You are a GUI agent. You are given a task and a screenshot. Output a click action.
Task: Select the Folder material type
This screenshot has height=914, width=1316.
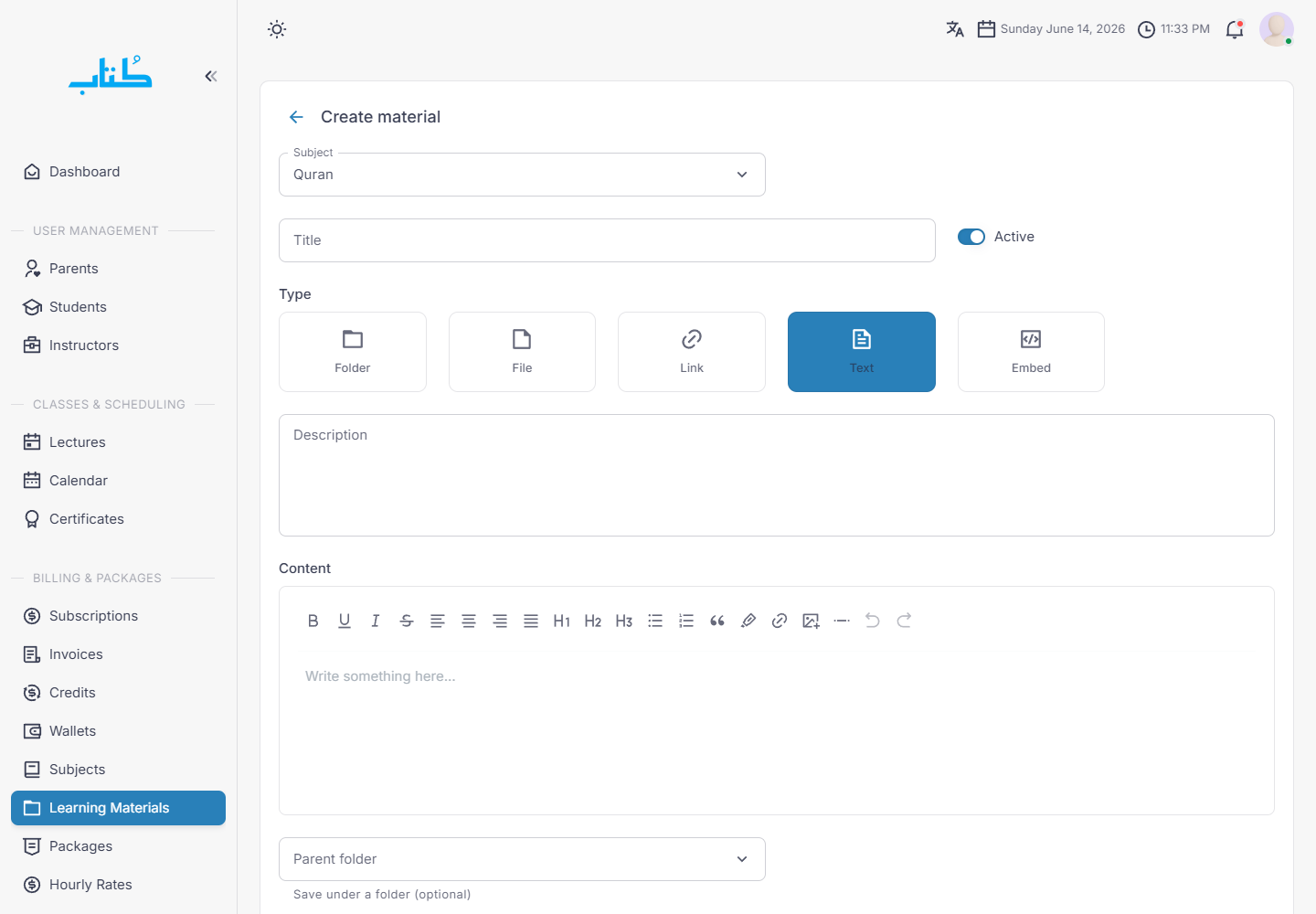tap(353, 352)
